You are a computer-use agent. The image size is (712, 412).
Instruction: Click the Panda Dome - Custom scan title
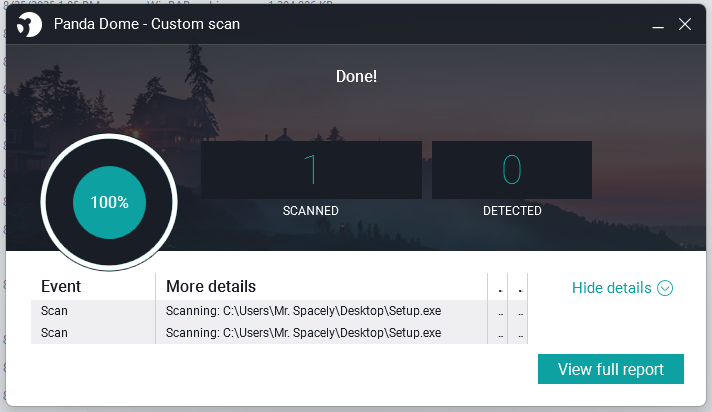(147, 24)
